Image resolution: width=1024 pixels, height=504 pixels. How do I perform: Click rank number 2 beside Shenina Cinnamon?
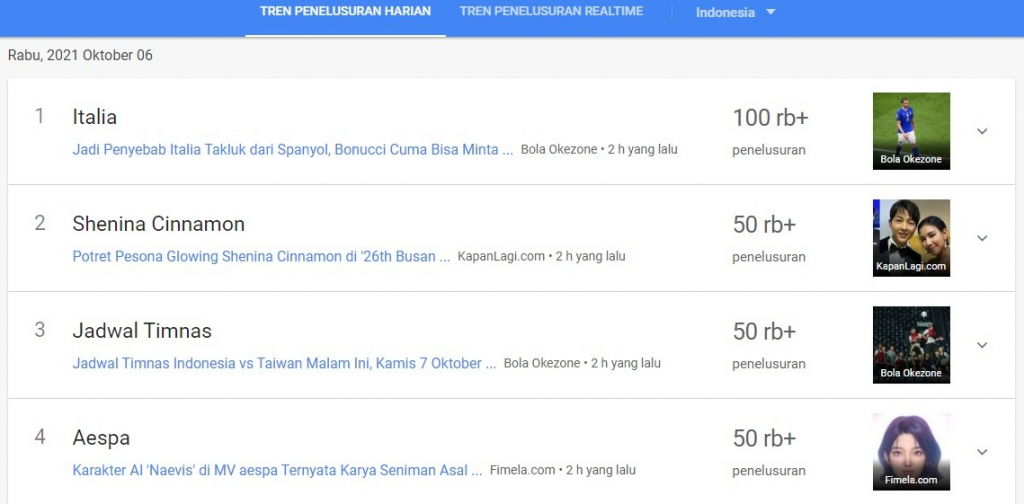point(40,224)
